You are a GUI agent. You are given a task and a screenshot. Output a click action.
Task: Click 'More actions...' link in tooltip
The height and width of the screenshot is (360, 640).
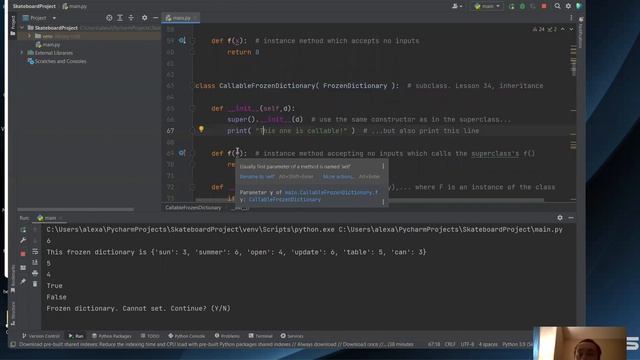338,177
